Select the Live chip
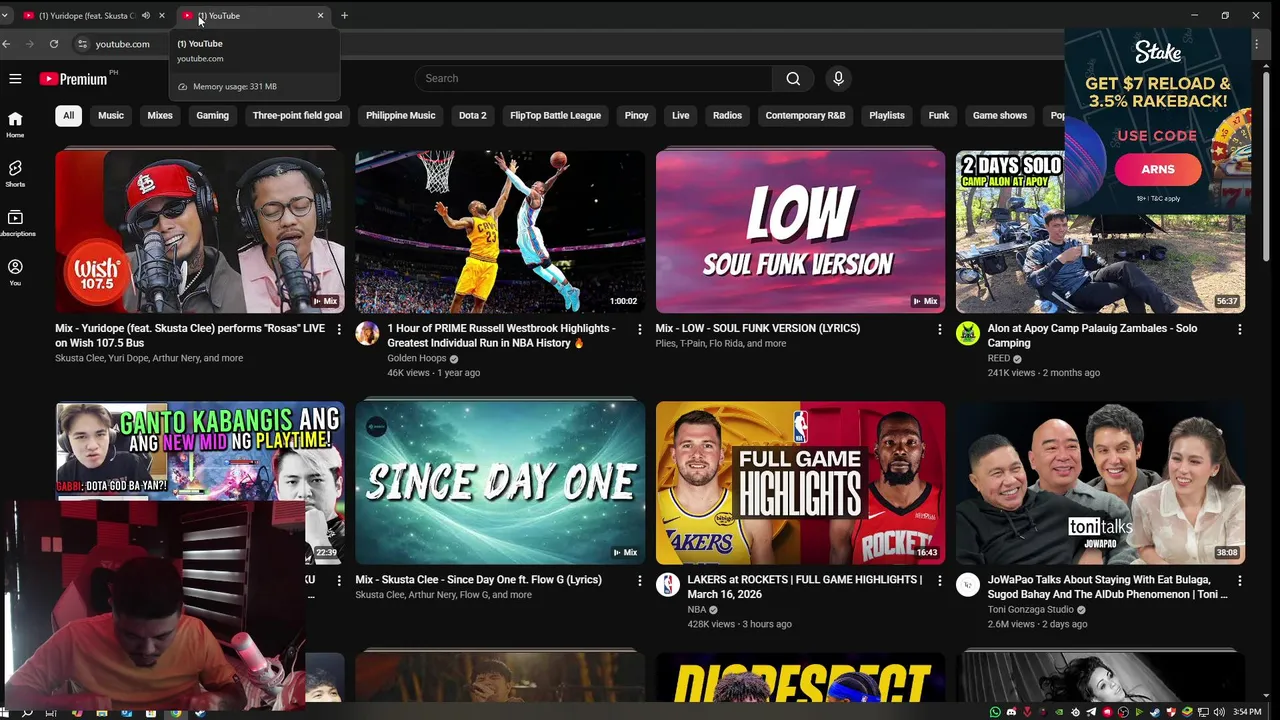The height and width of the screenshot is (720, 1280). (680, 115)
